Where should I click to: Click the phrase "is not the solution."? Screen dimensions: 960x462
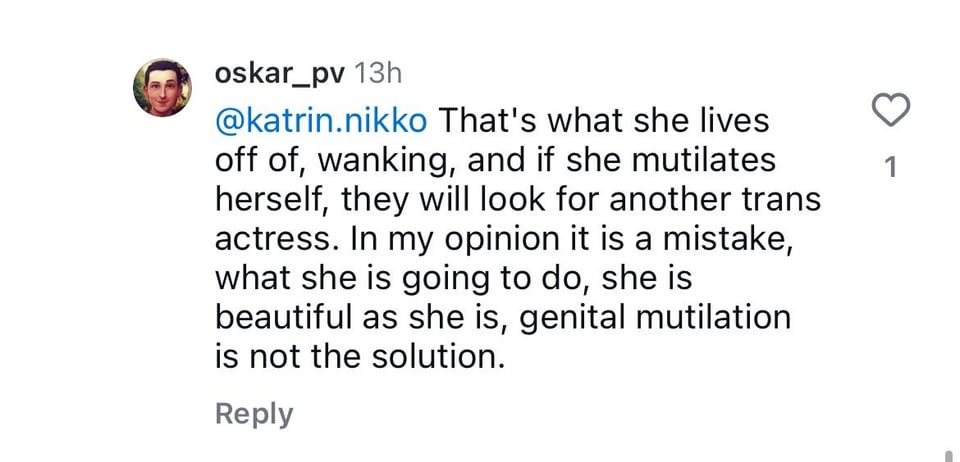tap(360, 357)
